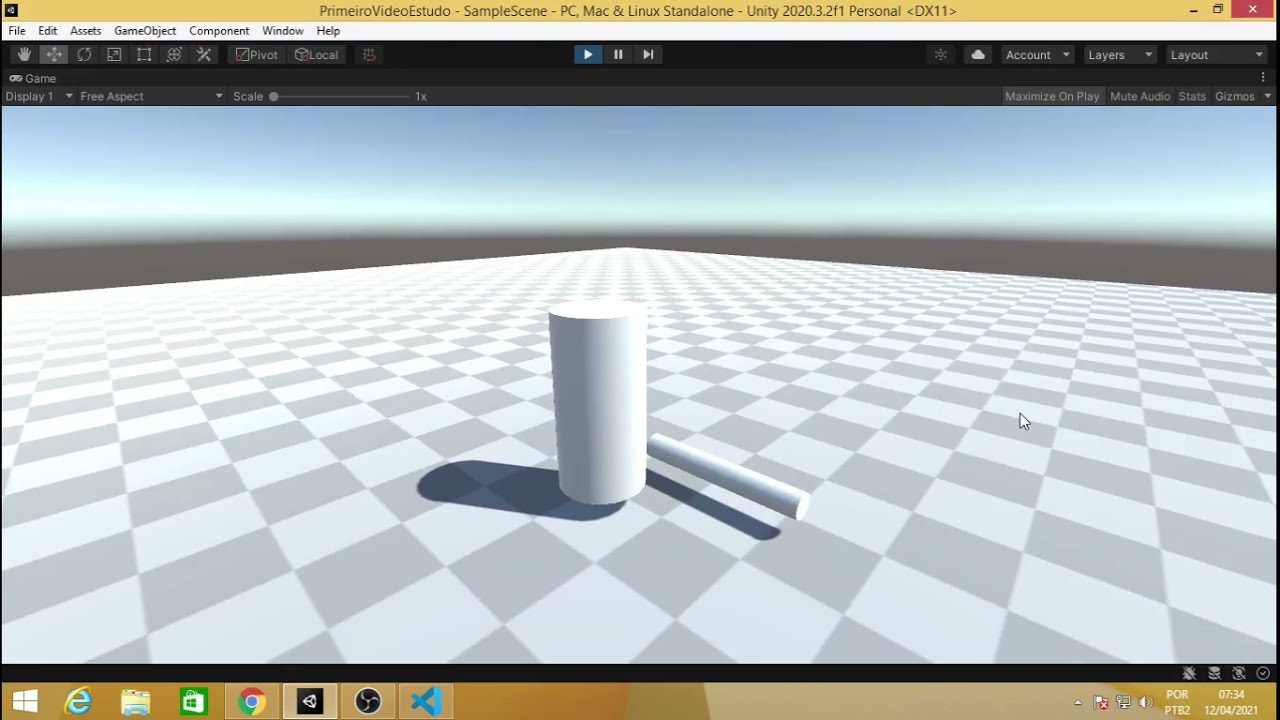
Task: Open the Account dropdown
Action: pos(1038,55)
